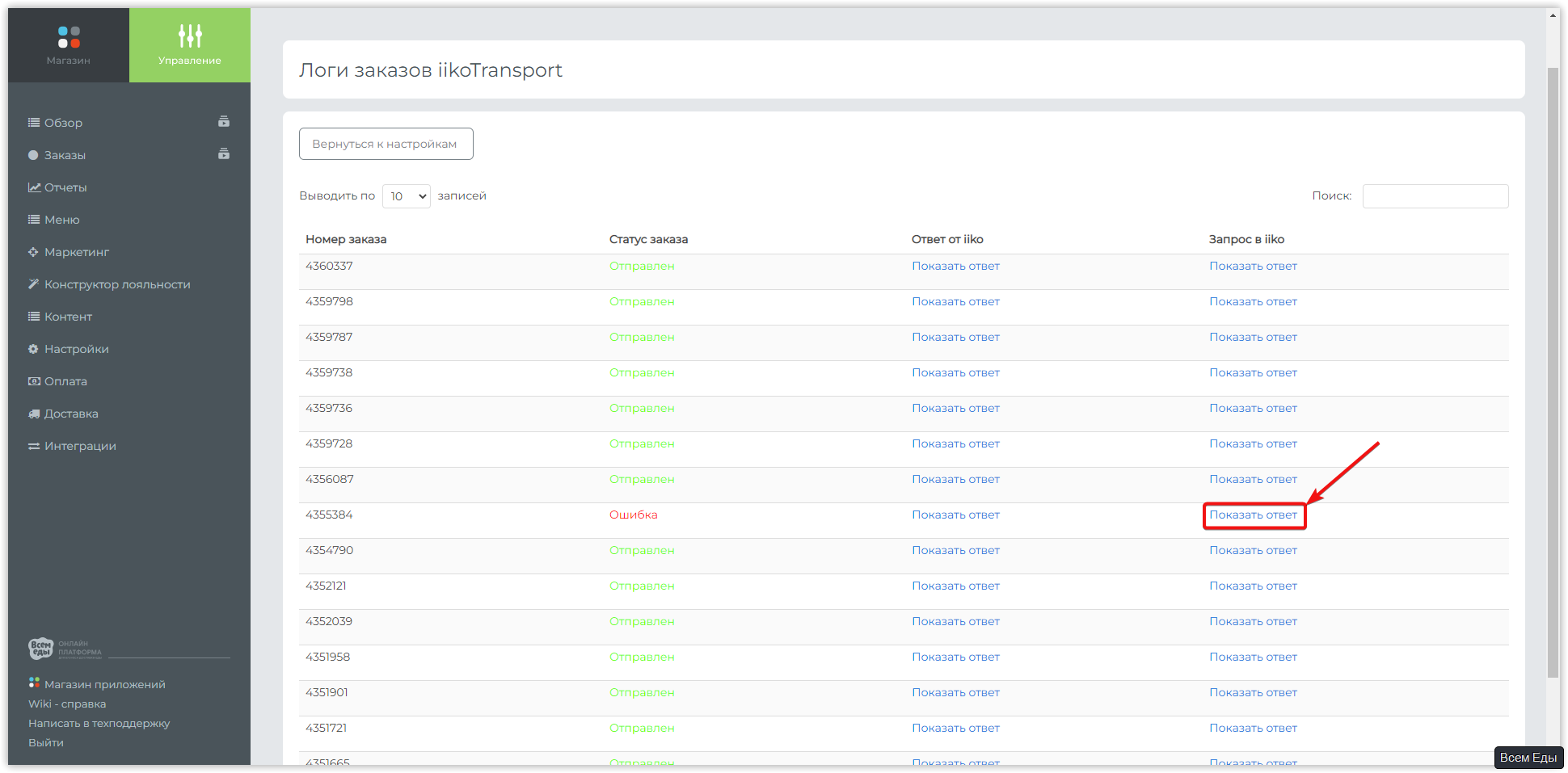Show iiko request for order 4351958
Image resolution: width=1568 pixels, height=773 pixels.
1253,657
